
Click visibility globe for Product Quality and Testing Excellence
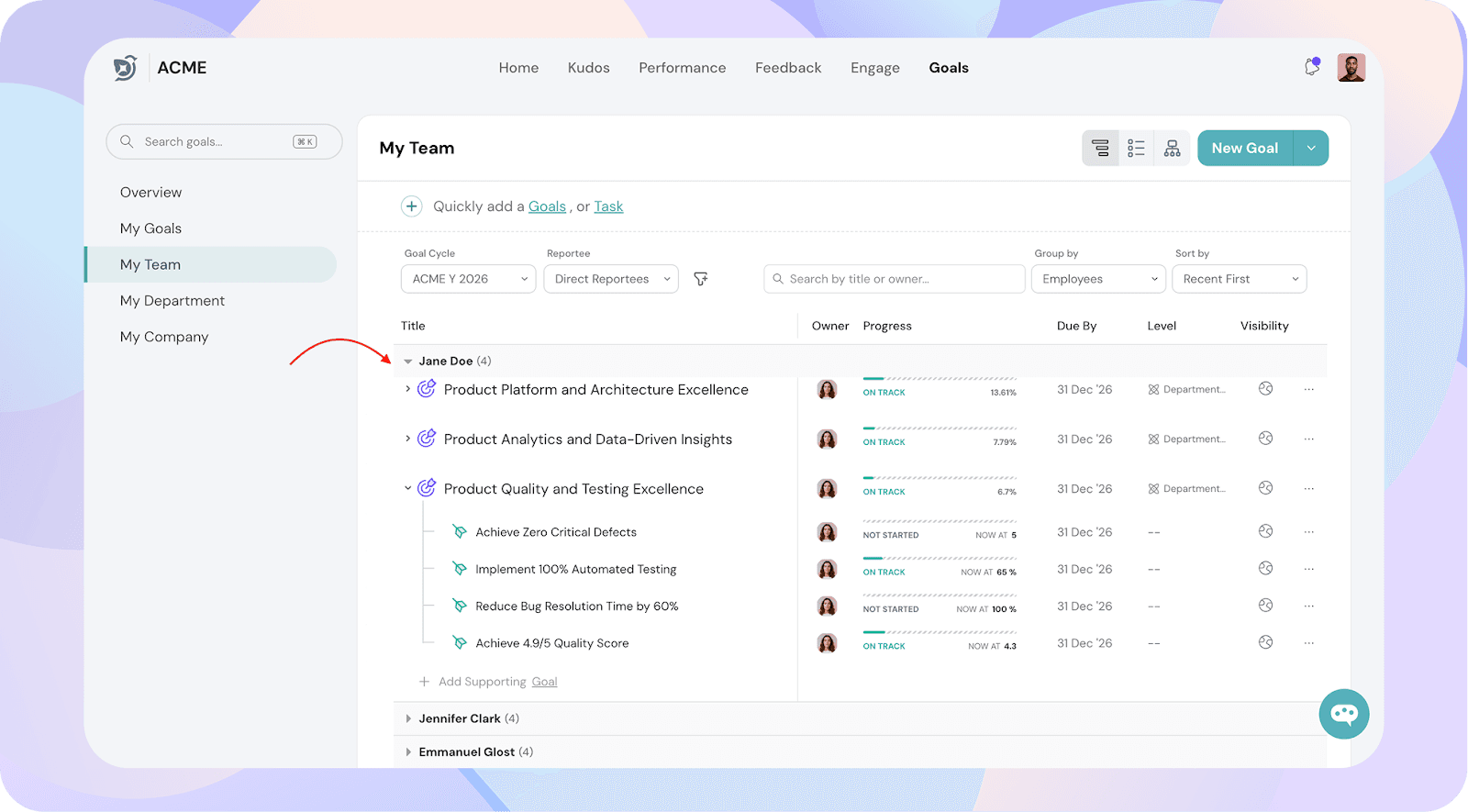point(1265,488)
